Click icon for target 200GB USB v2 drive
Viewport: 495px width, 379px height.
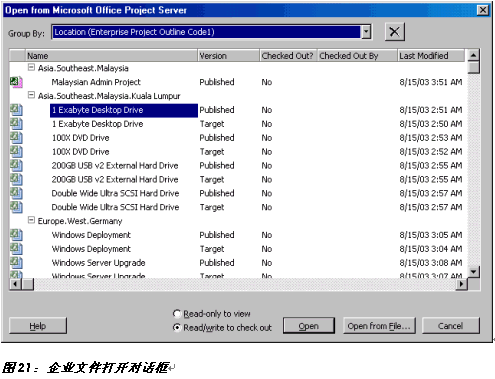(16, 179)
